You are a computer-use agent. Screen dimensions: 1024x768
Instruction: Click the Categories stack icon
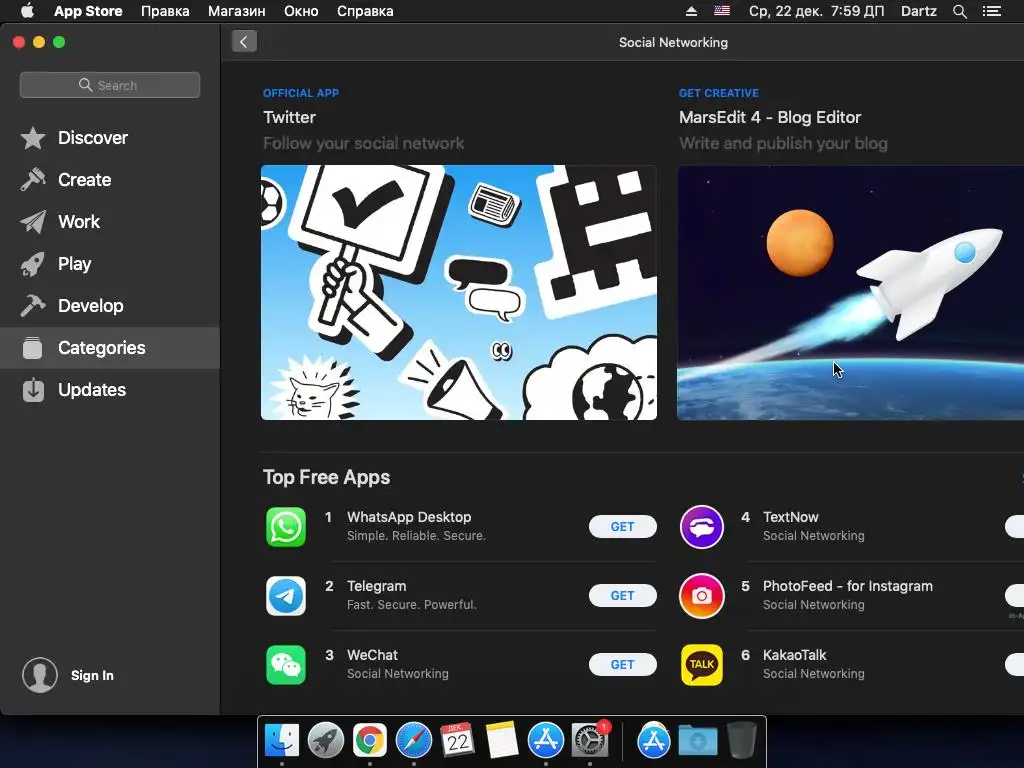click(x=33, y=347)
